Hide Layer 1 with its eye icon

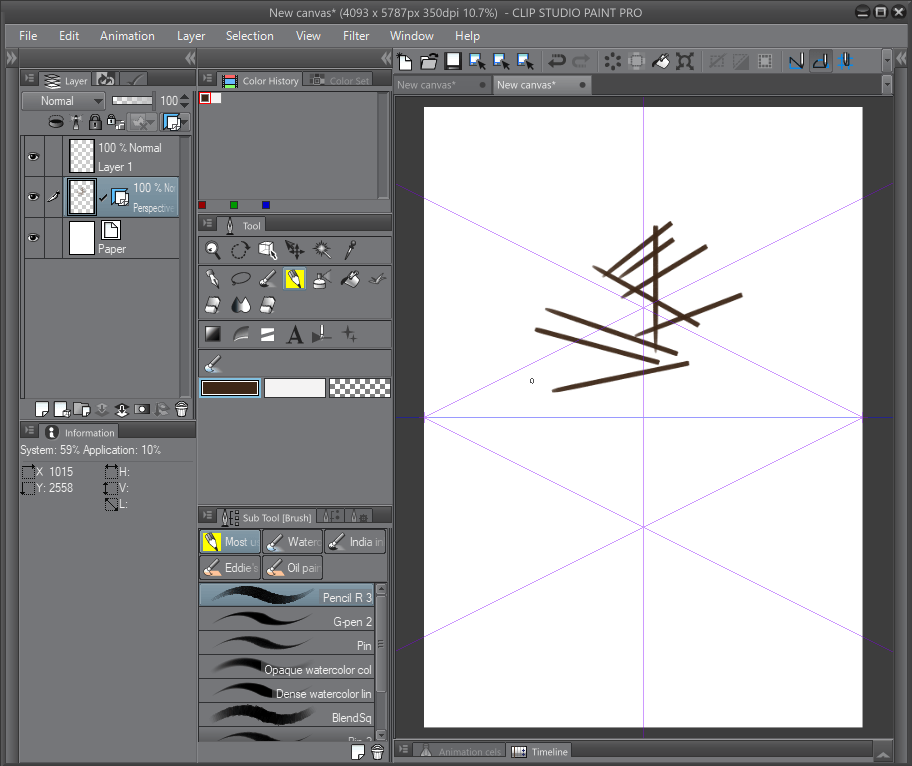[34, 157]
